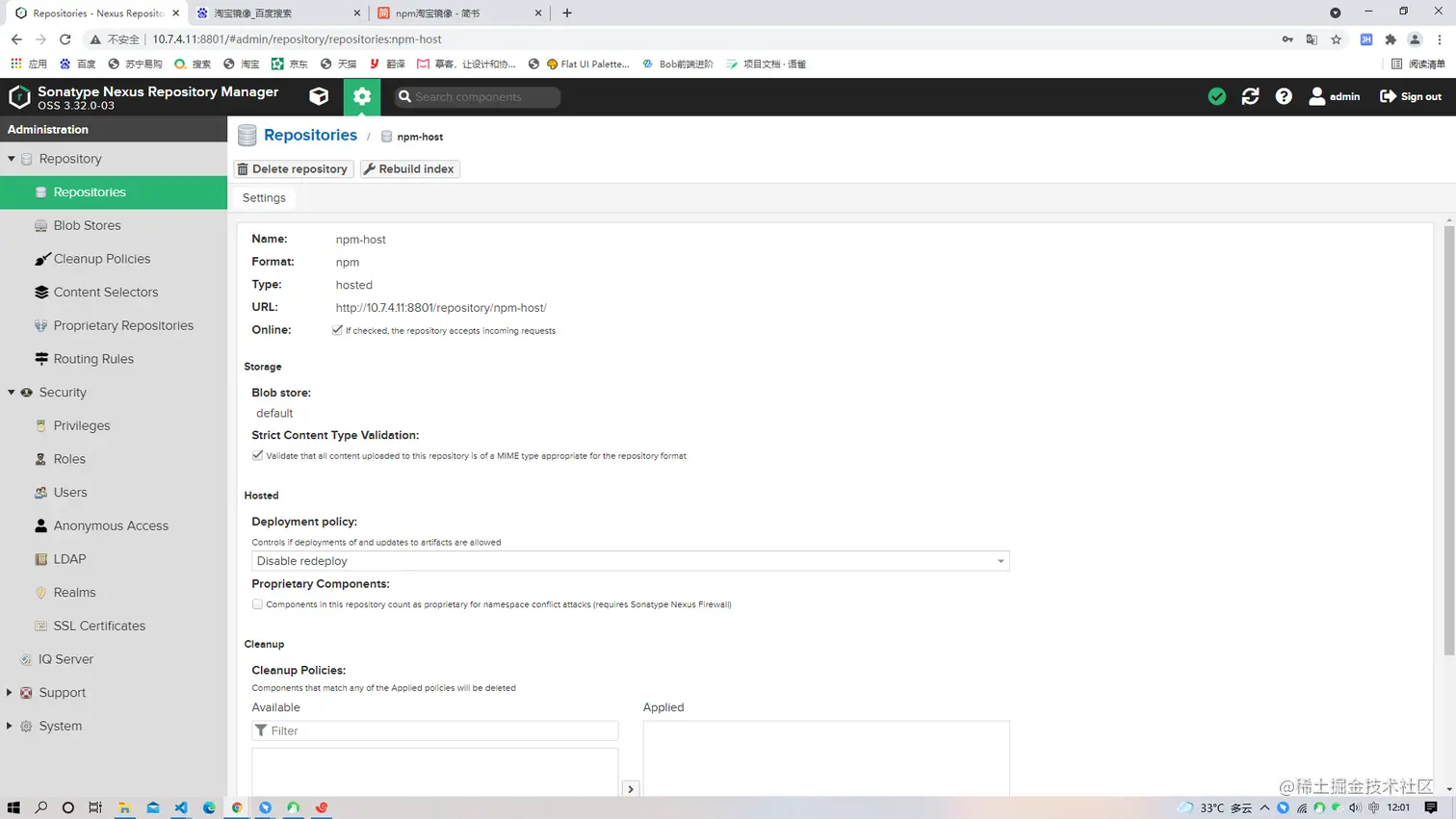Move selected policy to Applied with arrow

631,789
